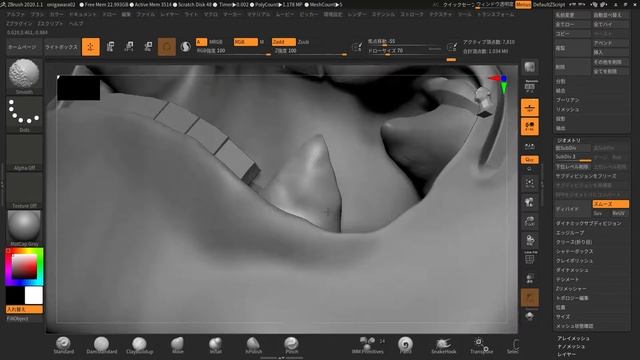Select the Inflat brush
The width and height of the screenshot is (640, 360).
pos(216,345)
